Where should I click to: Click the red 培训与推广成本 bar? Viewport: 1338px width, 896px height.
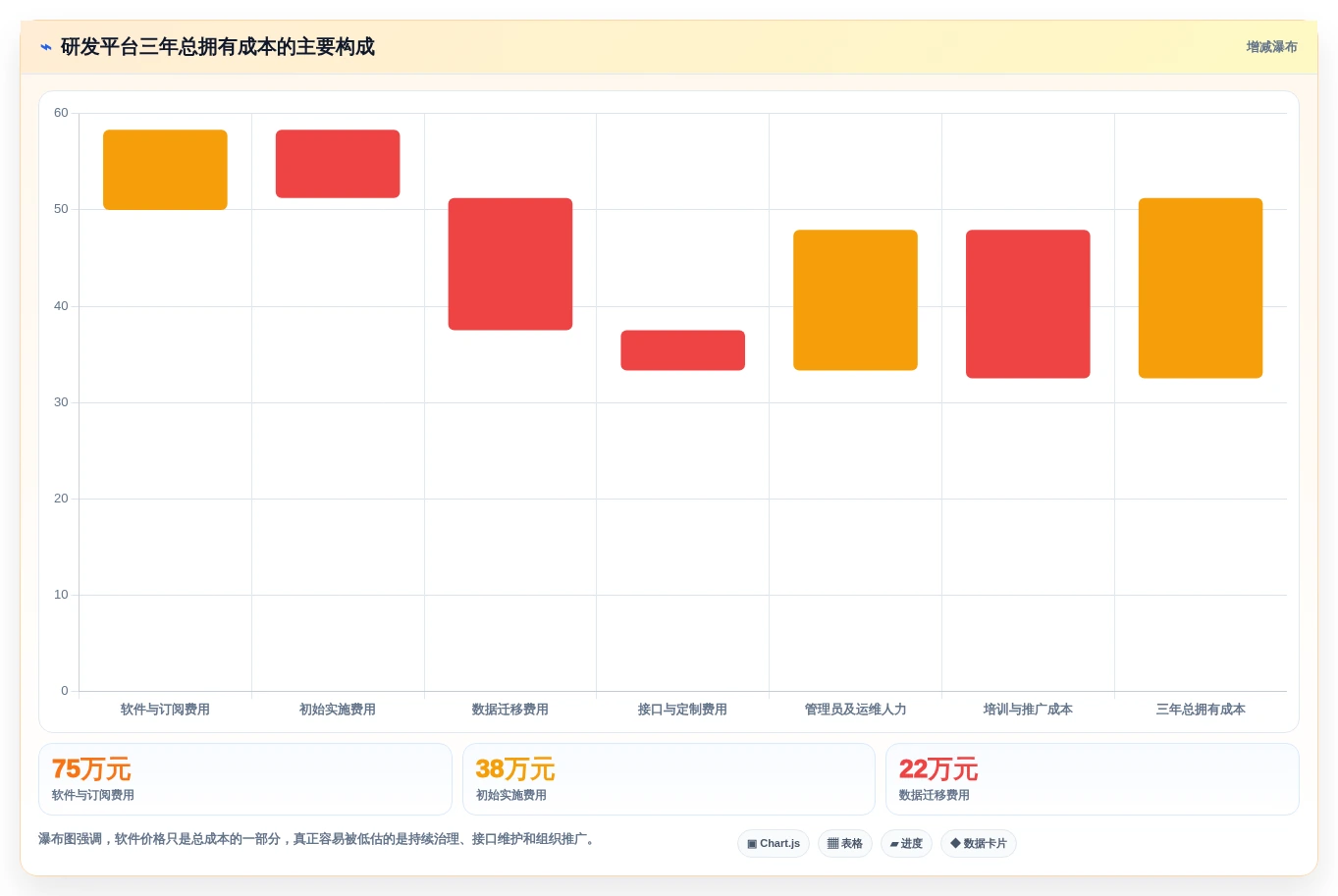[x=1028, y=304]
